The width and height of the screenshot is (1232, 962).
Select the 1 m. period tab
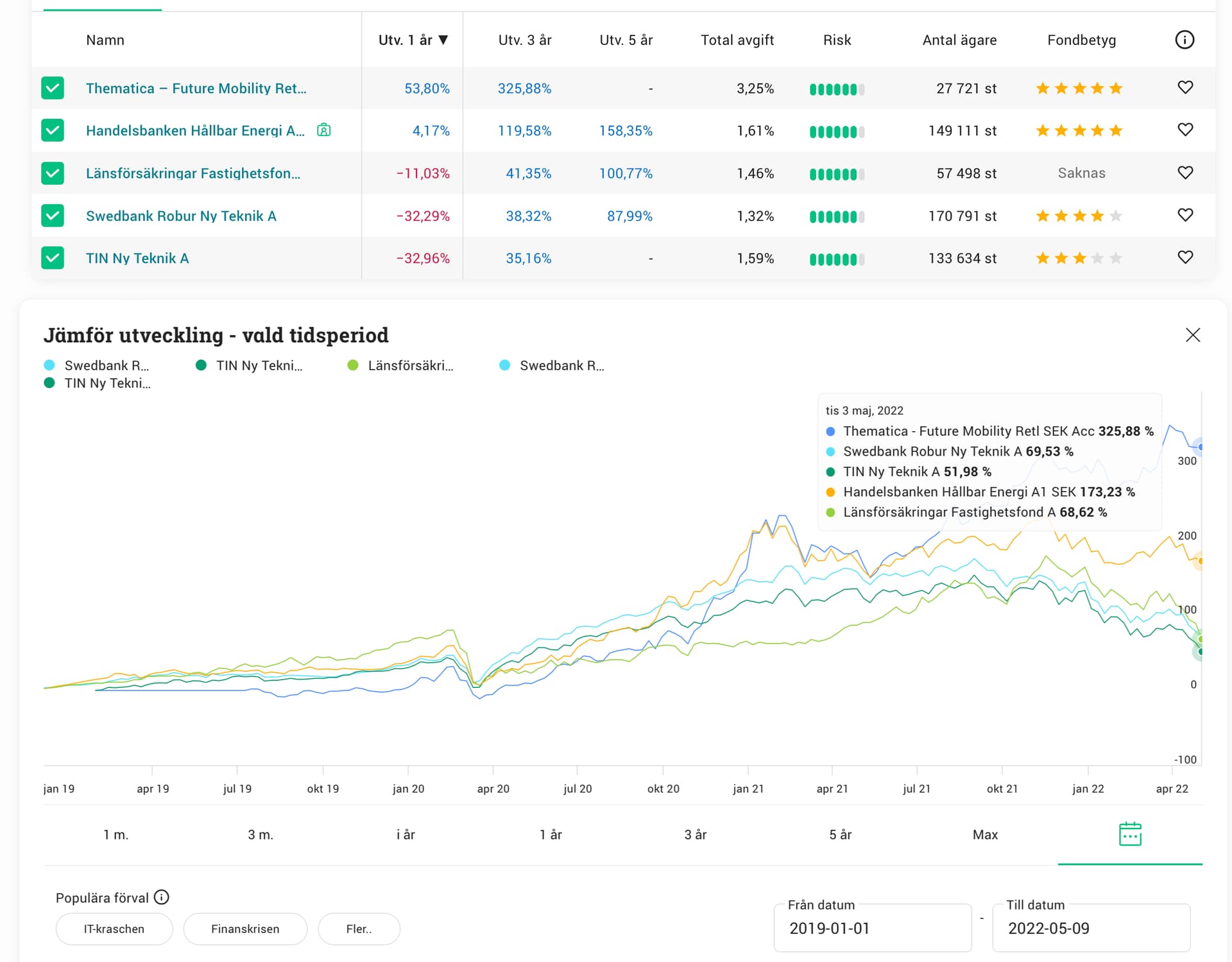point(116,834)
